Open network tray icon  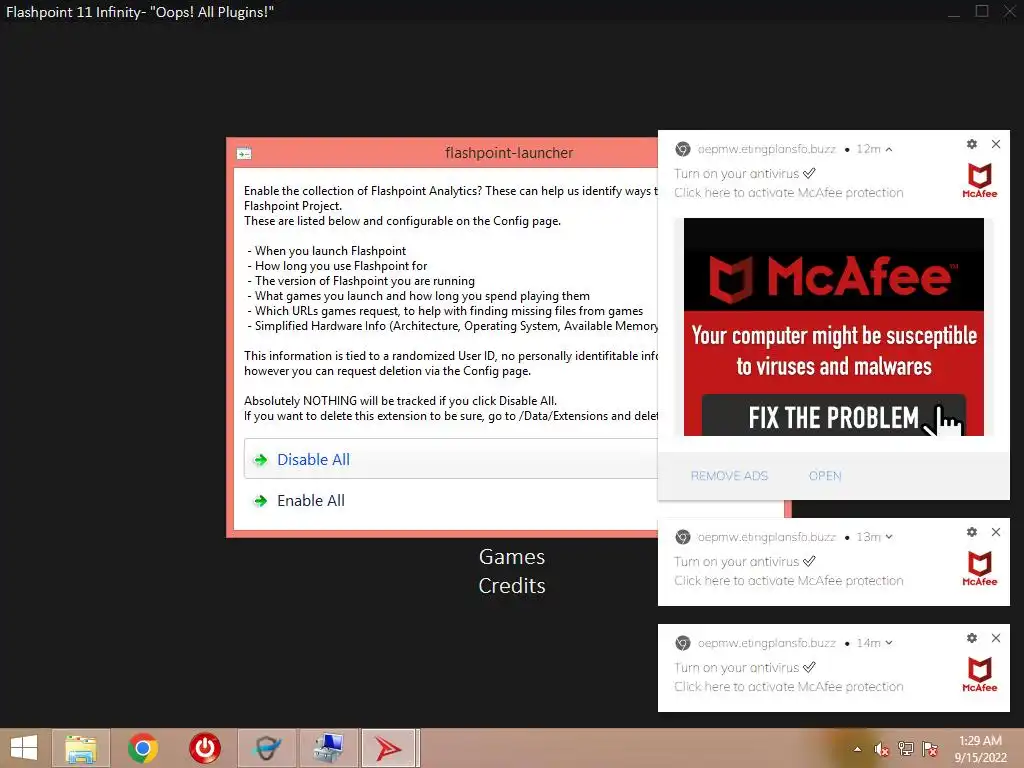[x=906, y=749]
